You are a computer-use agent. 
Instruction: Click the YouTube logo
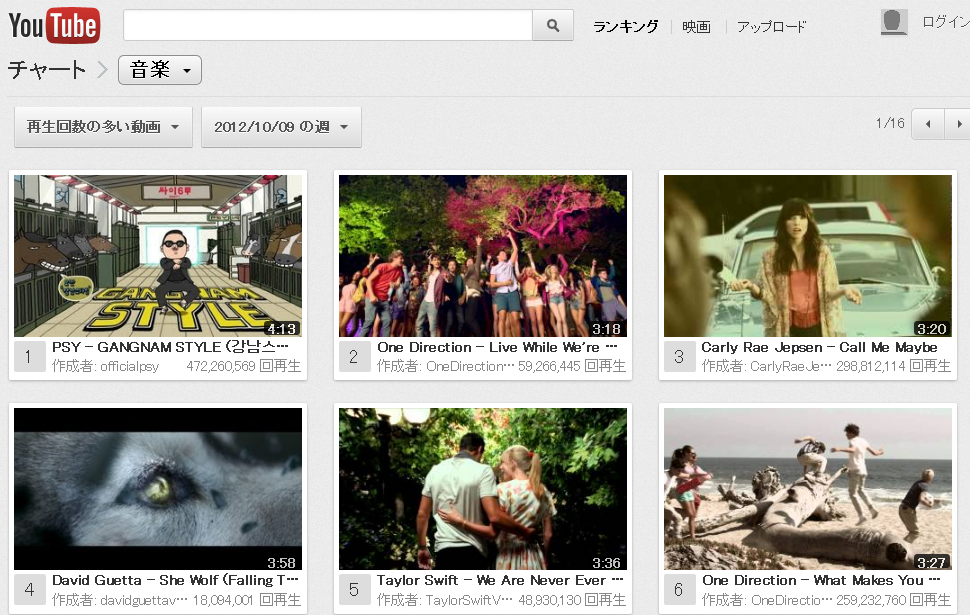tap(54, 25)
